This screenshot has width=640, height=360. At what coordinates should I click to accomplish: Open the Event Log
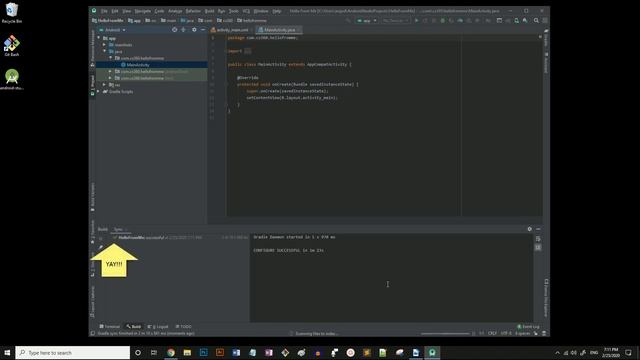pyautogui.click(x=528, y=327)
